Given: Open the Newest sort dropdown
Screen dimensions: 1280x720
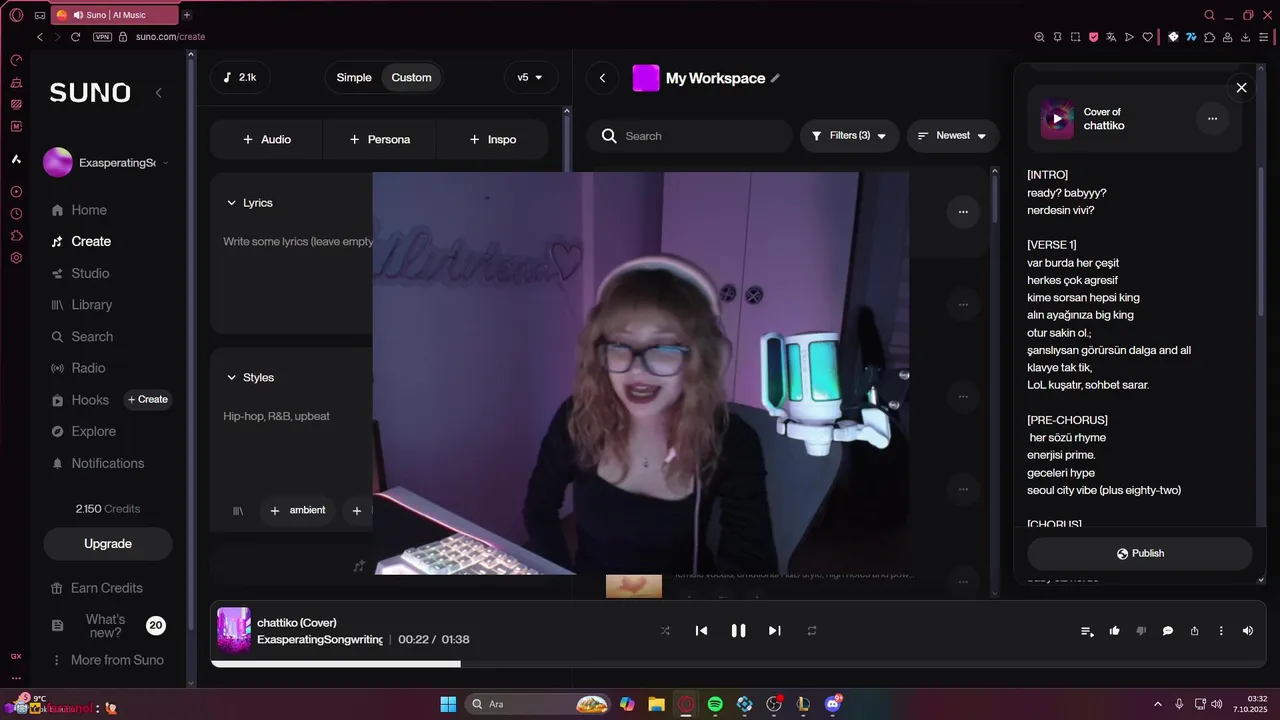Looking at the screenshot, I should (952, 136).
